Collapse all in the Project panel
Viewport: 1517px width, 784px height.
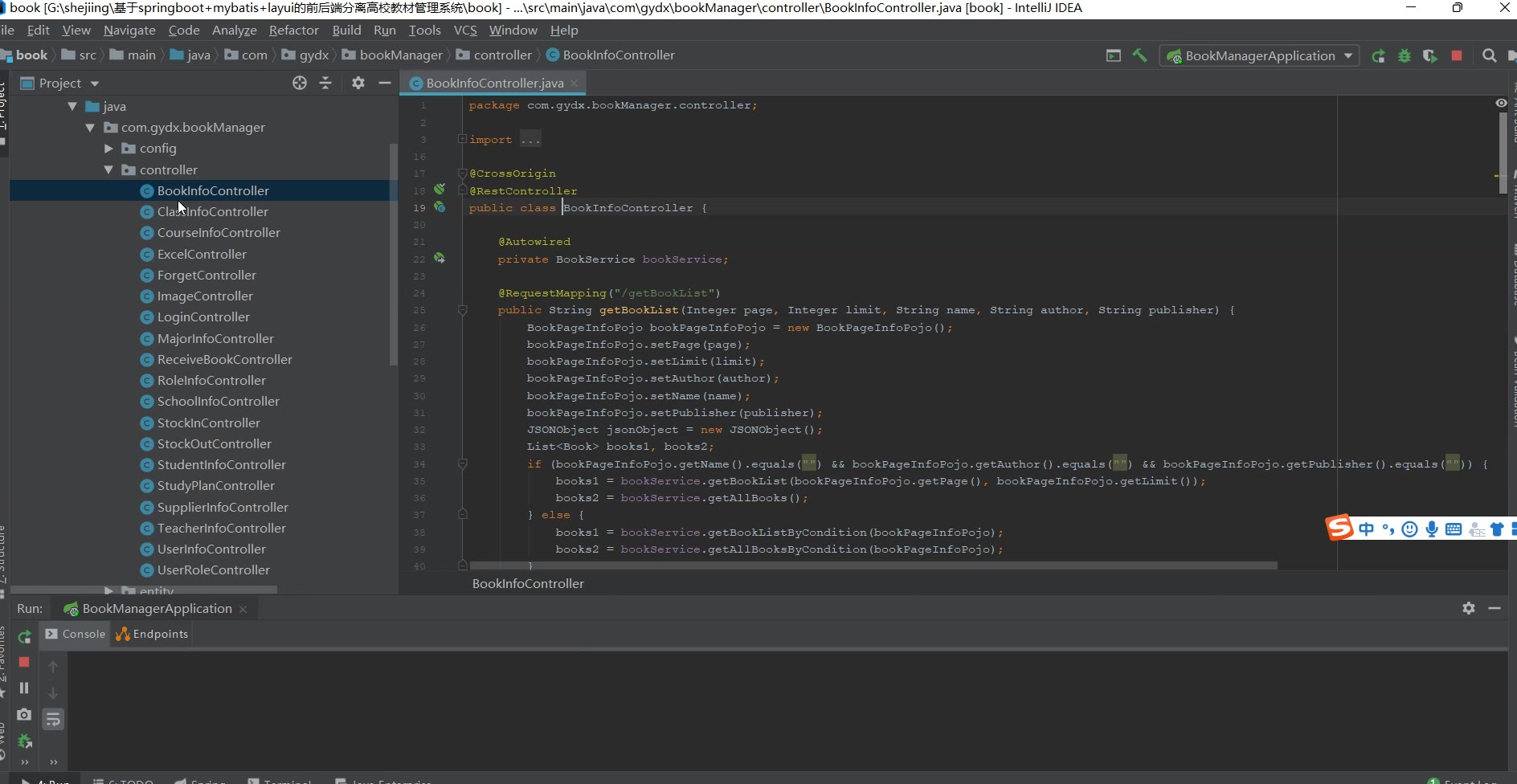(325, 83)
